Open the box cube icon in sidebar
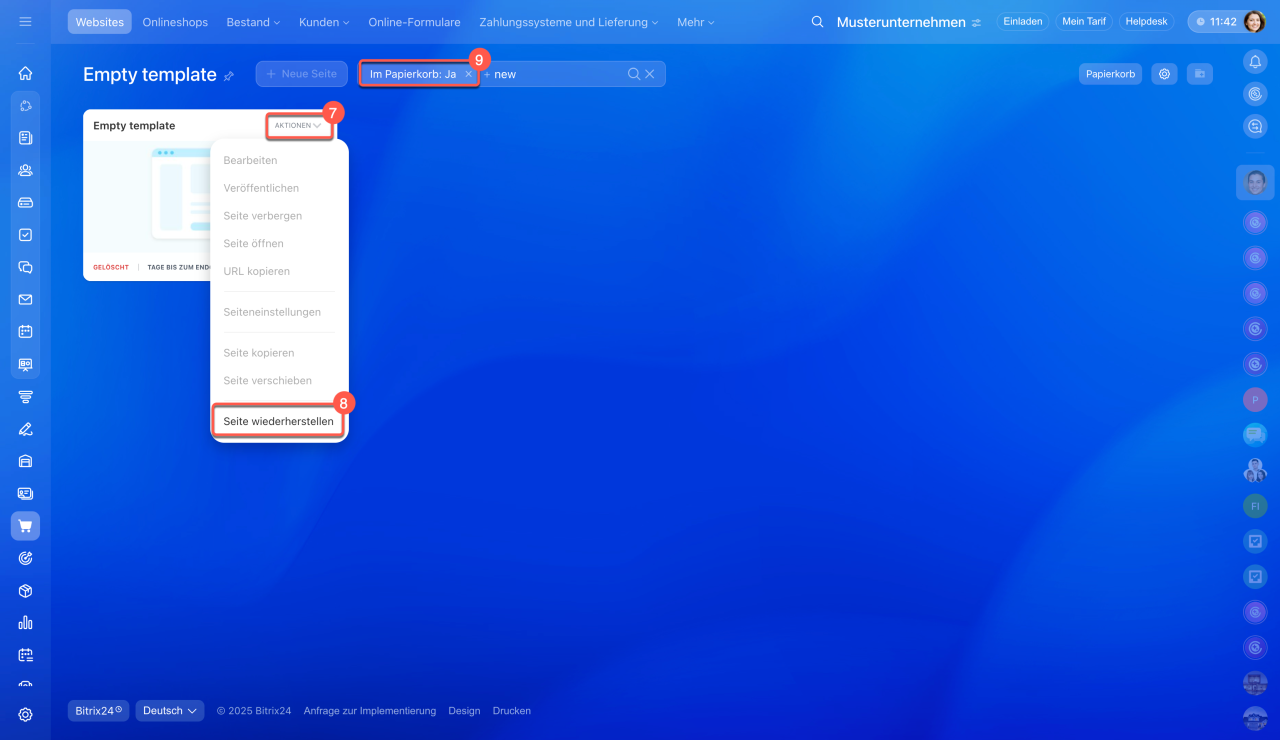Viewport: 1280px width, 740px height. point(25,591)
